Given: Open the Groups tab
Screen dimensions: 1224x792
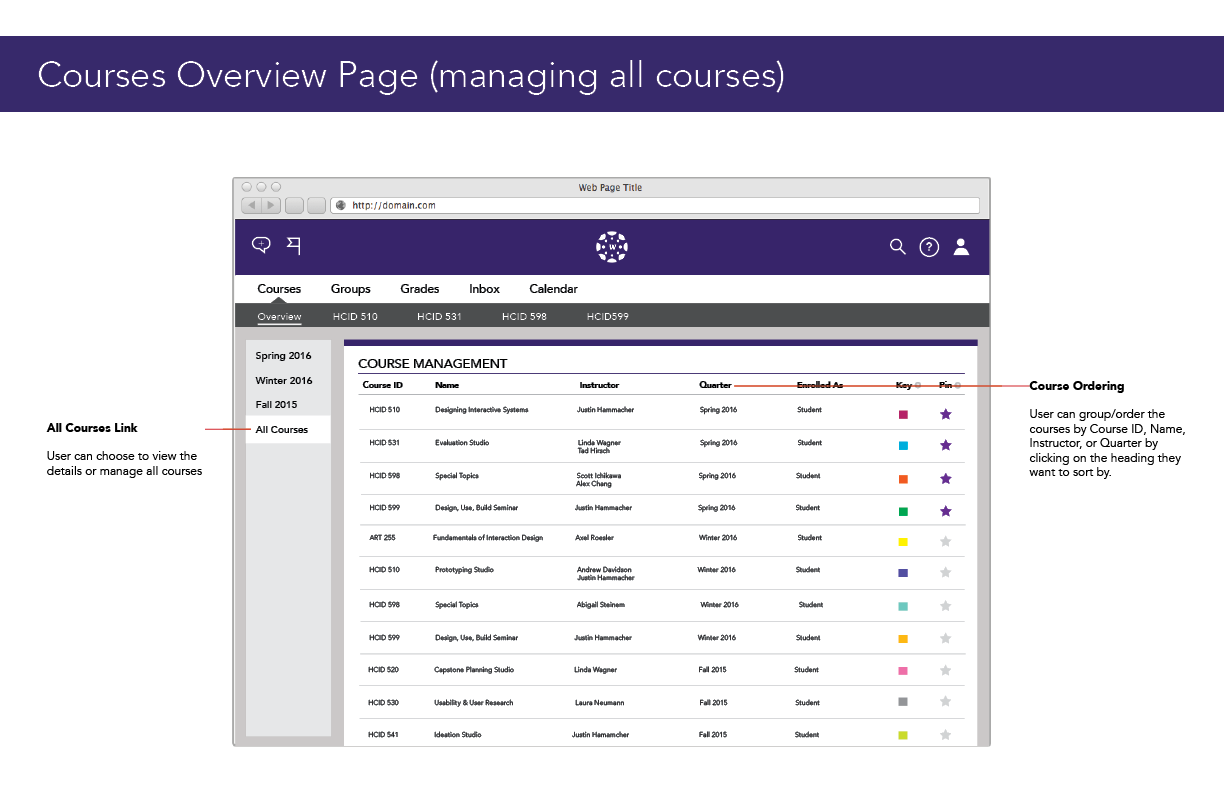Looking at the screenshot, I should (x=351, y=289).
